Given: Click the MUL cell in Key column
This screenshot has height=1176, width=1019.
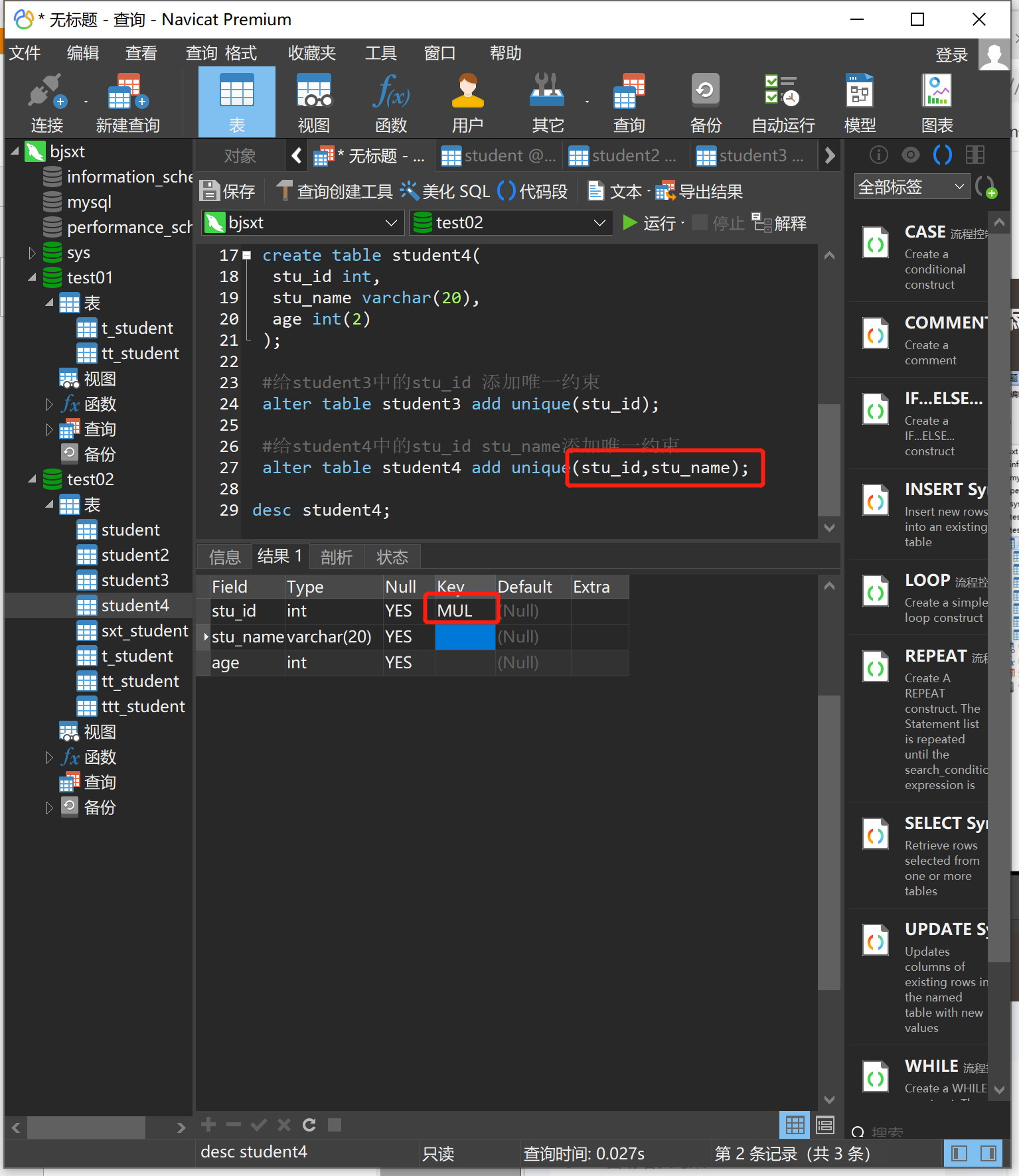Looking at the screenshot, I should 465,611.
